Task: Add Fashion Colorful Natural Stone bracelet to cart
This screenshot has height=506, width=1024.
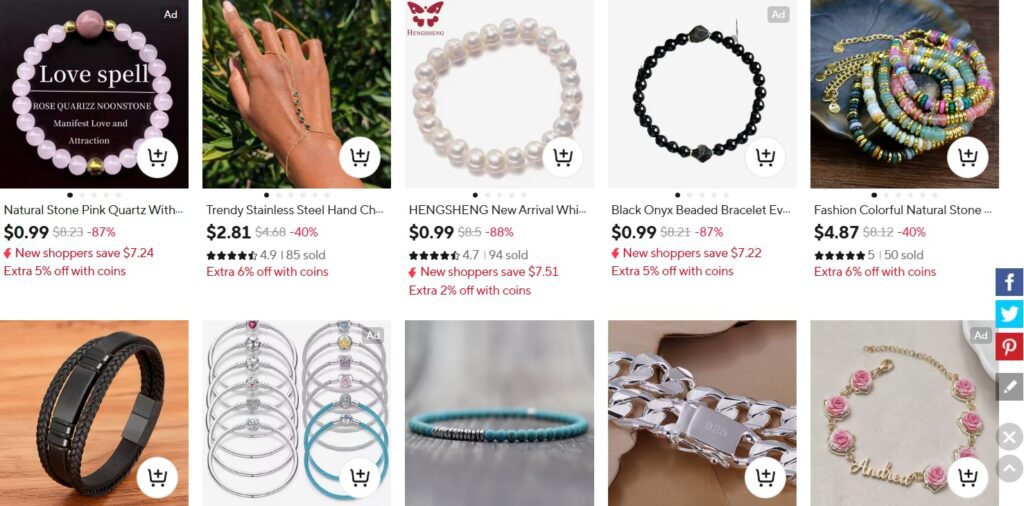Action: [967, 157]
